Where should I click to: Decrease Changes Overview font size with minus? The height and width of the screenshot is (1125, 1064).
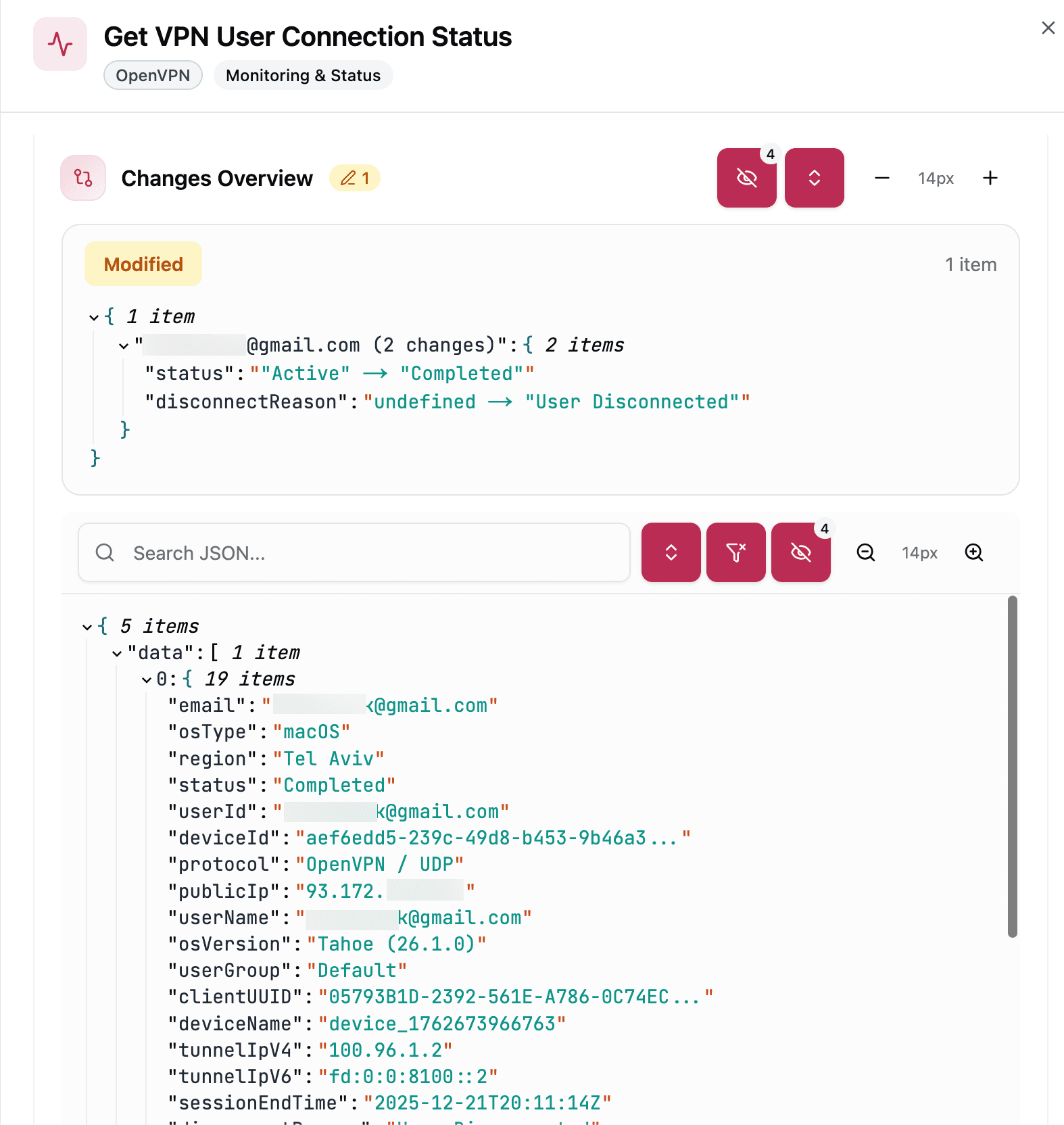click(x=881, y=178)
